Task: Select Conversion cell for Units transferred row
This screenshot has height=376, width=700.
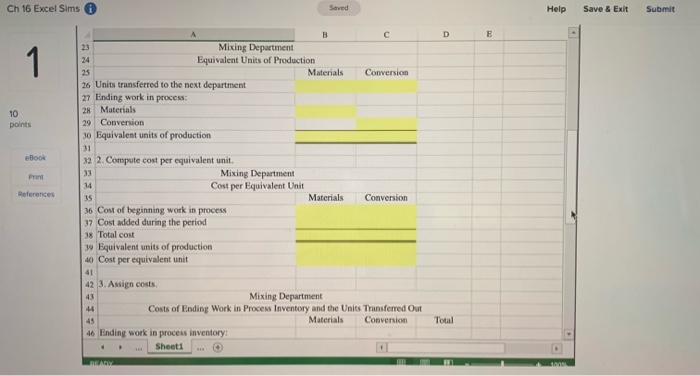Action: (x=387, y=85)
